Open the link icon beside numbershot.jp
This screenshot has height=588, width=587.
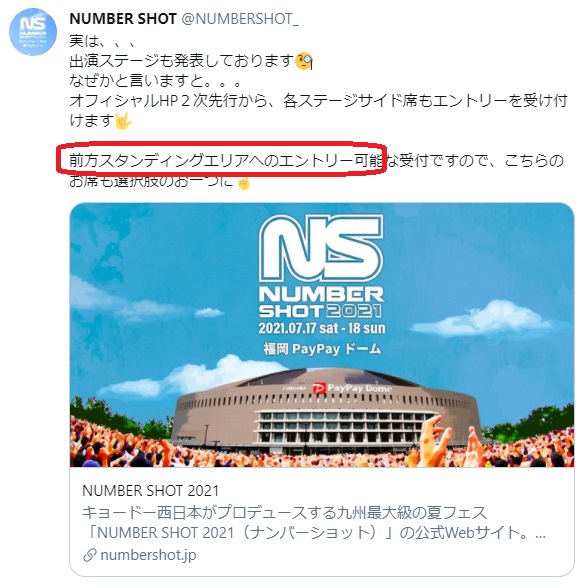coord(90,555)
